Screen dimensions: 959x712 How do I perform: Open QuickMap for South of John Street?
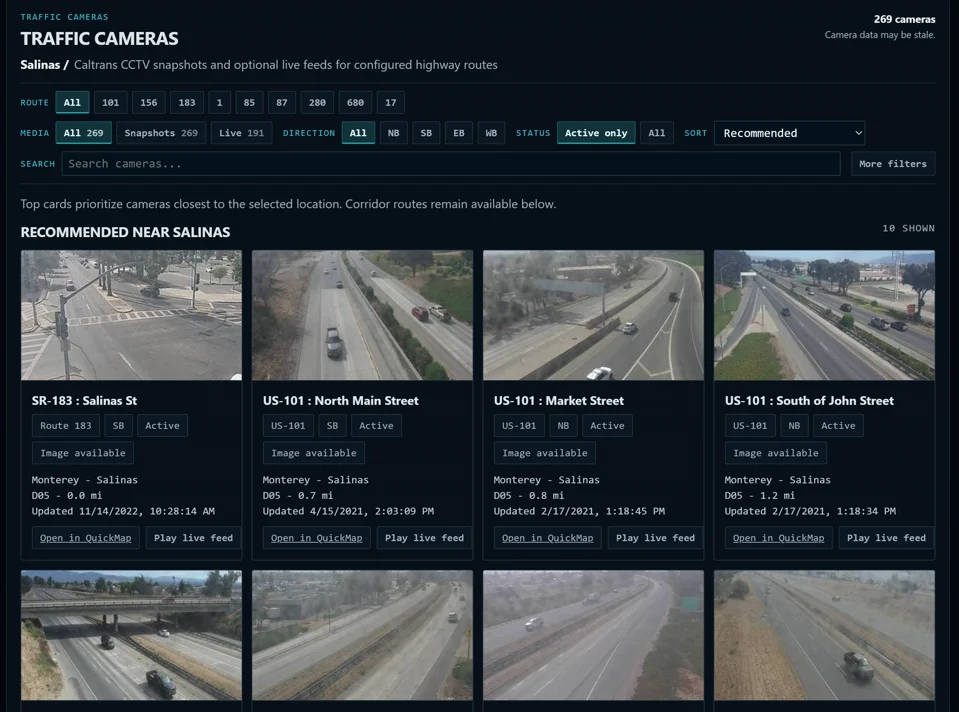779,538
